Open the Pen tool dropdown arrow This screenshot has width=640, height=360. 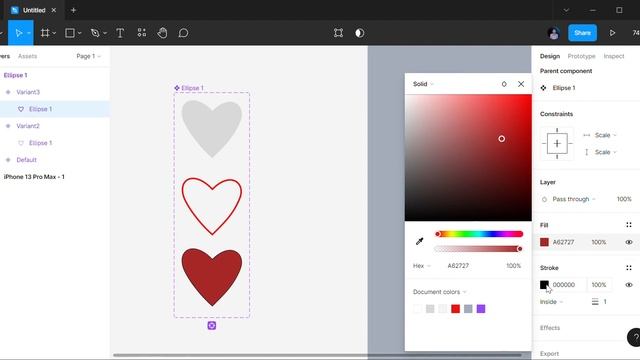coord(105,33)
